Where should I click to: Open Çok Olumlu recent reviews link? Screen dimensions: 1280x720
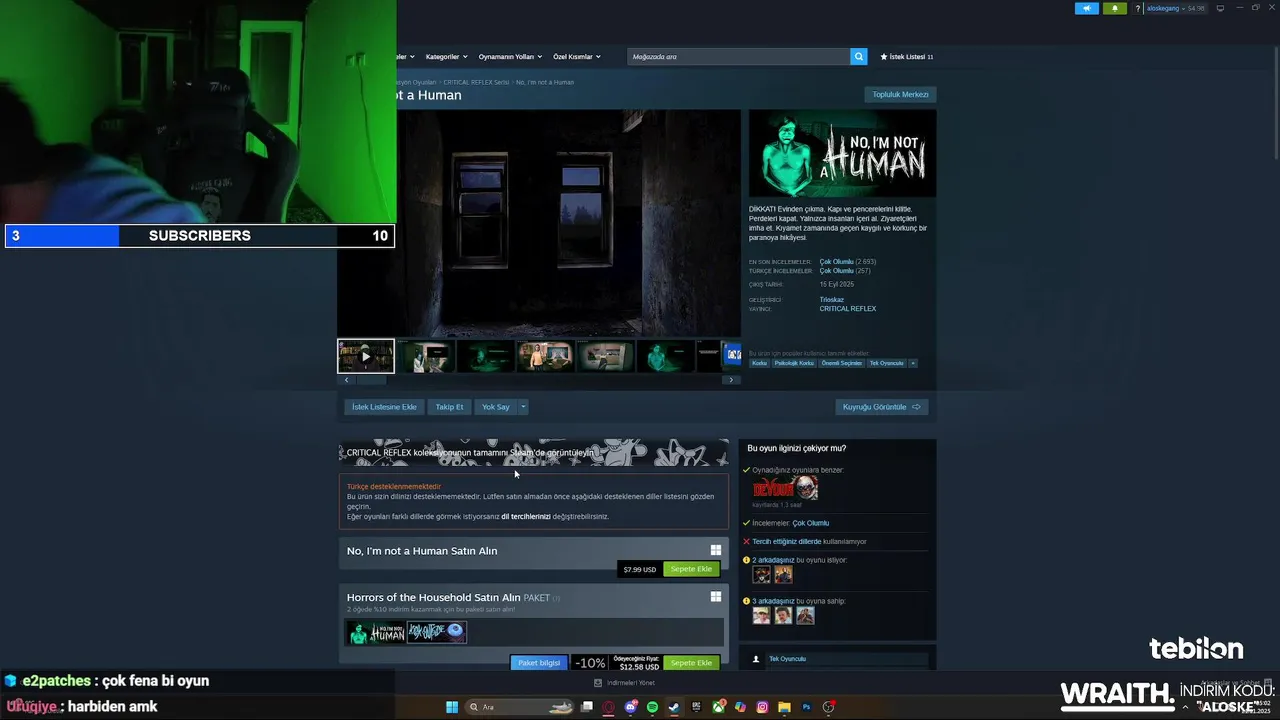pyautogui.click(x=837, y=262)
